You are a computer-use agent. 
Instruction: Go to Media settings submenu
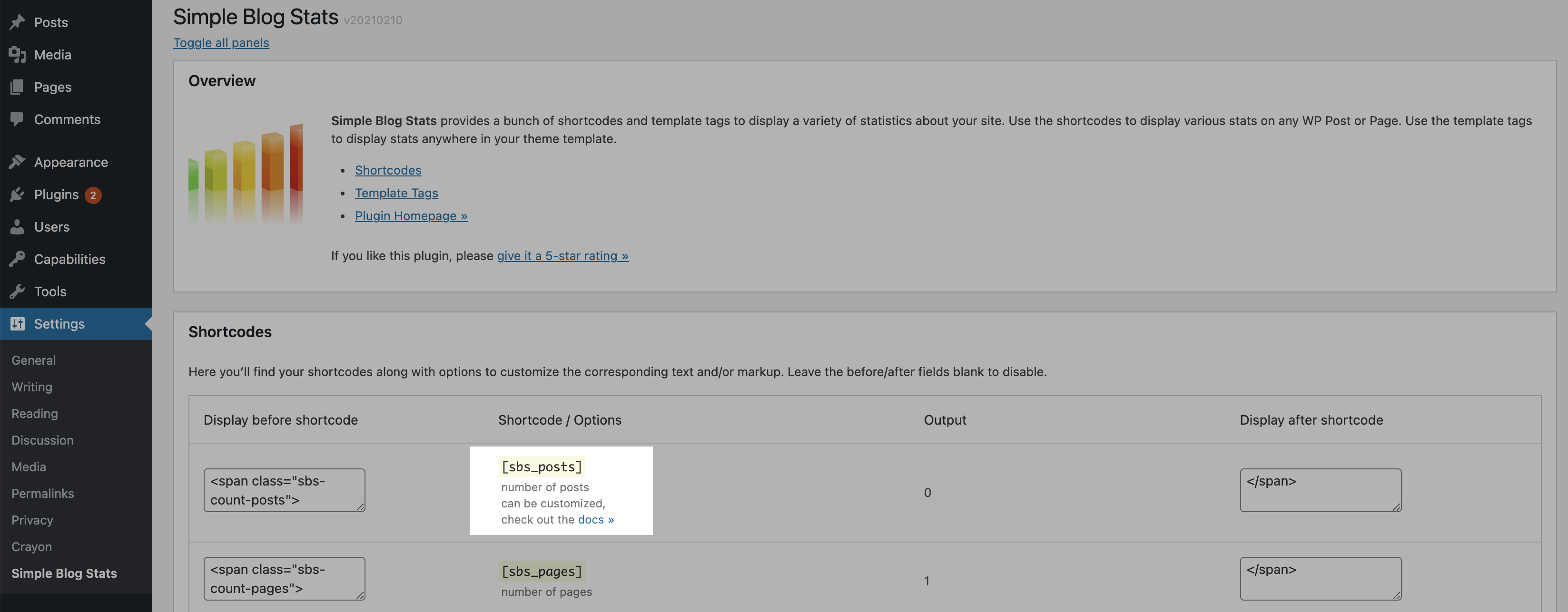29,466
